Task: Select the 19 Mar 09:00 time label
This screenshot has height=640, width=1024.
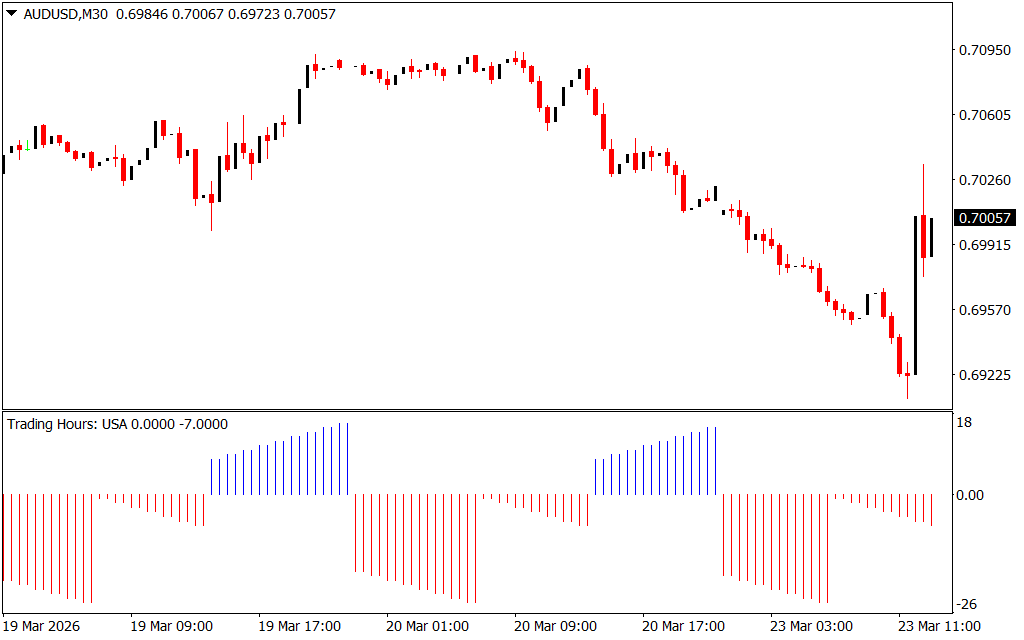Action: pos(171,626)
